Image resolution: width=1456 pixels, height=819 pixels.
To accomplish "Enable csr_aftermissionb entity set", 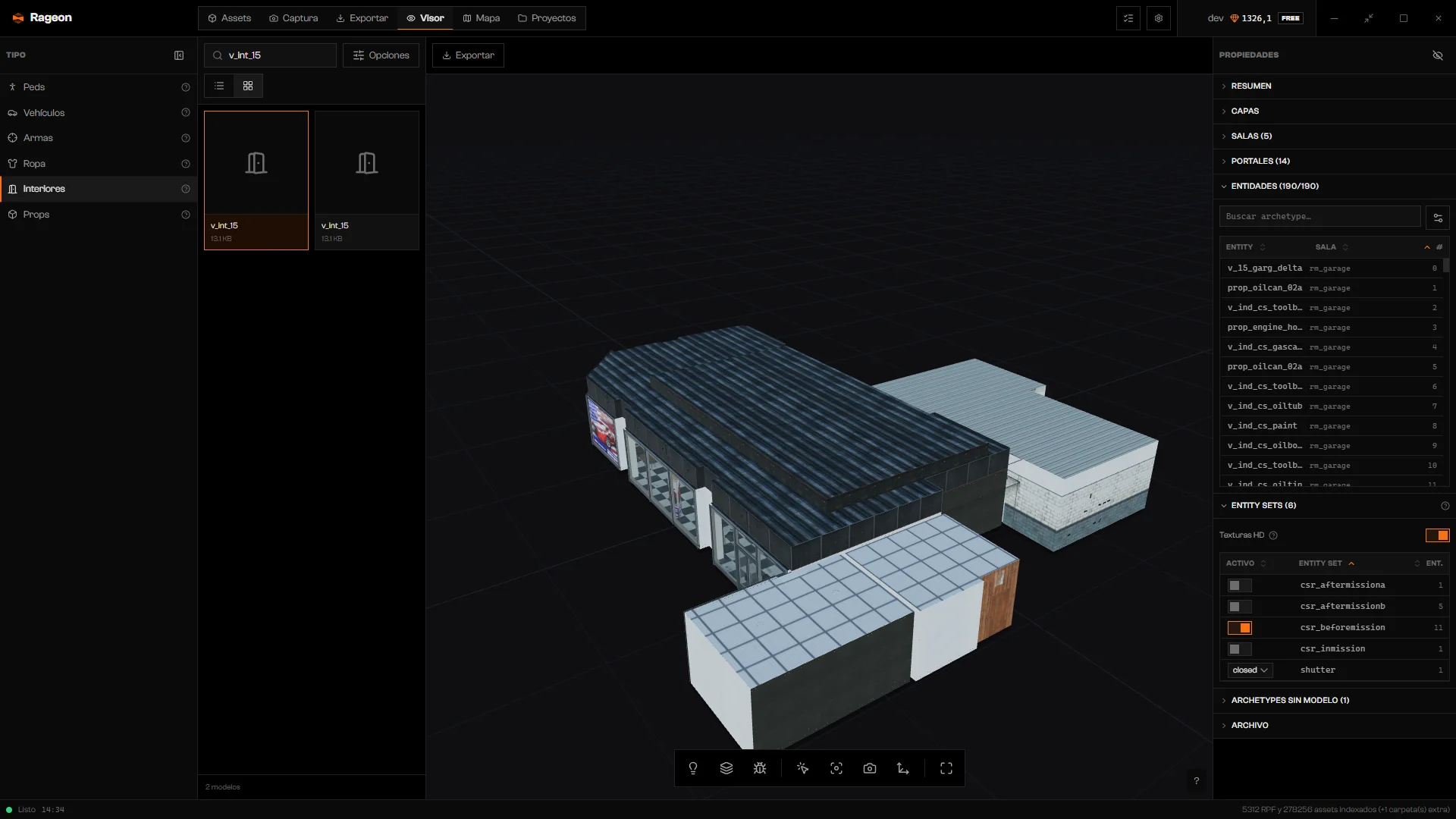I will pyautogui.click(x=1240, y=607).
